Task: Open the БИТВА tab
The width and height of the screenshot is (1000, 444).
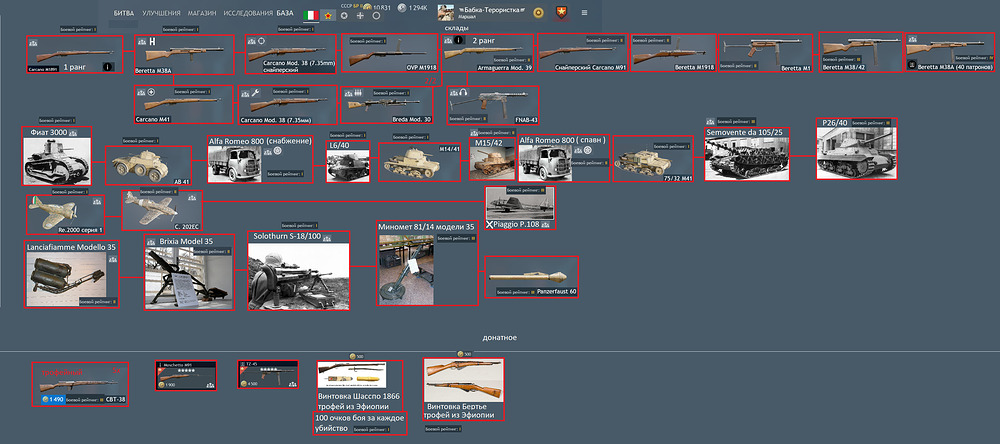Action: pos(124,13)
